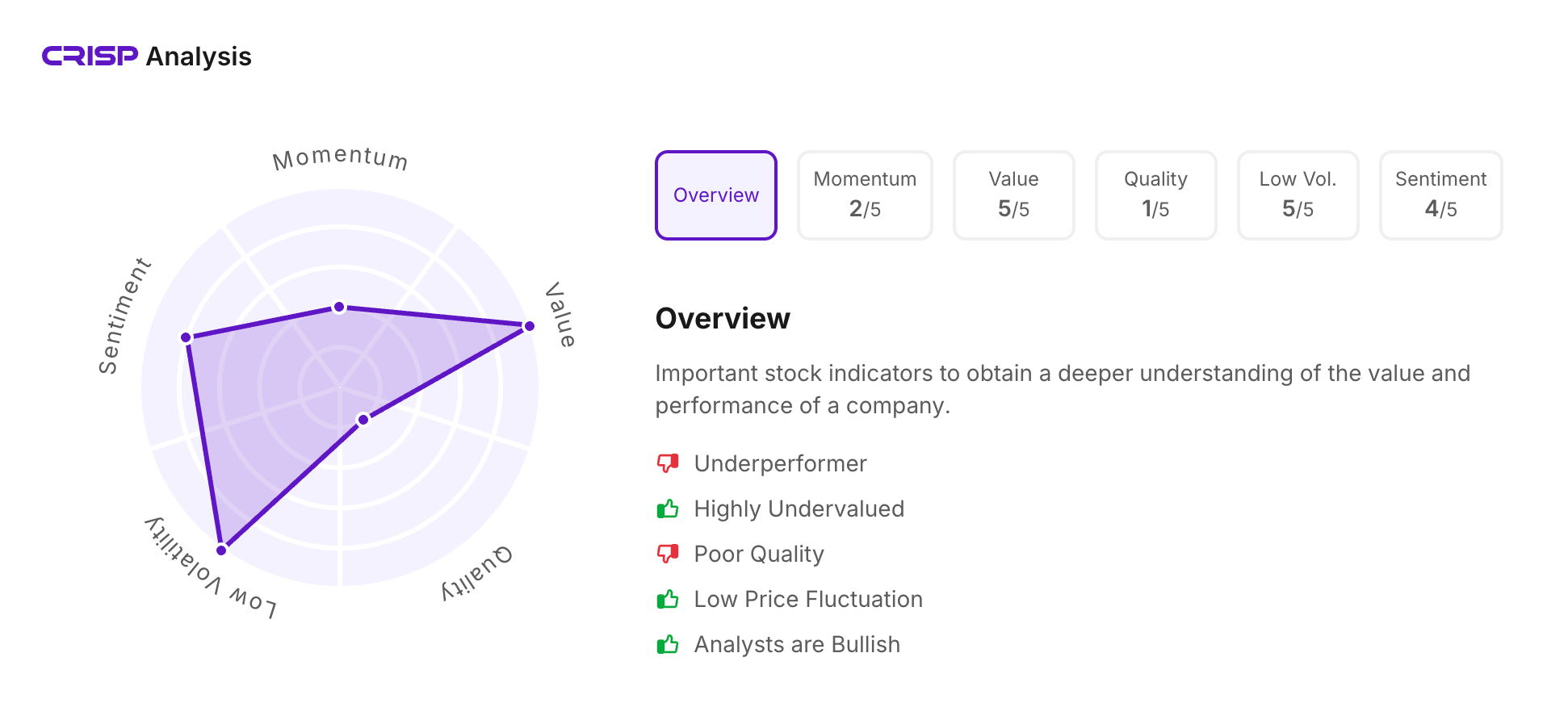This screenshot has height=720, width=1568.
Task: Click the thumbs-up icon beside Low Price Fluctuation
Action: tap(668, 599)
